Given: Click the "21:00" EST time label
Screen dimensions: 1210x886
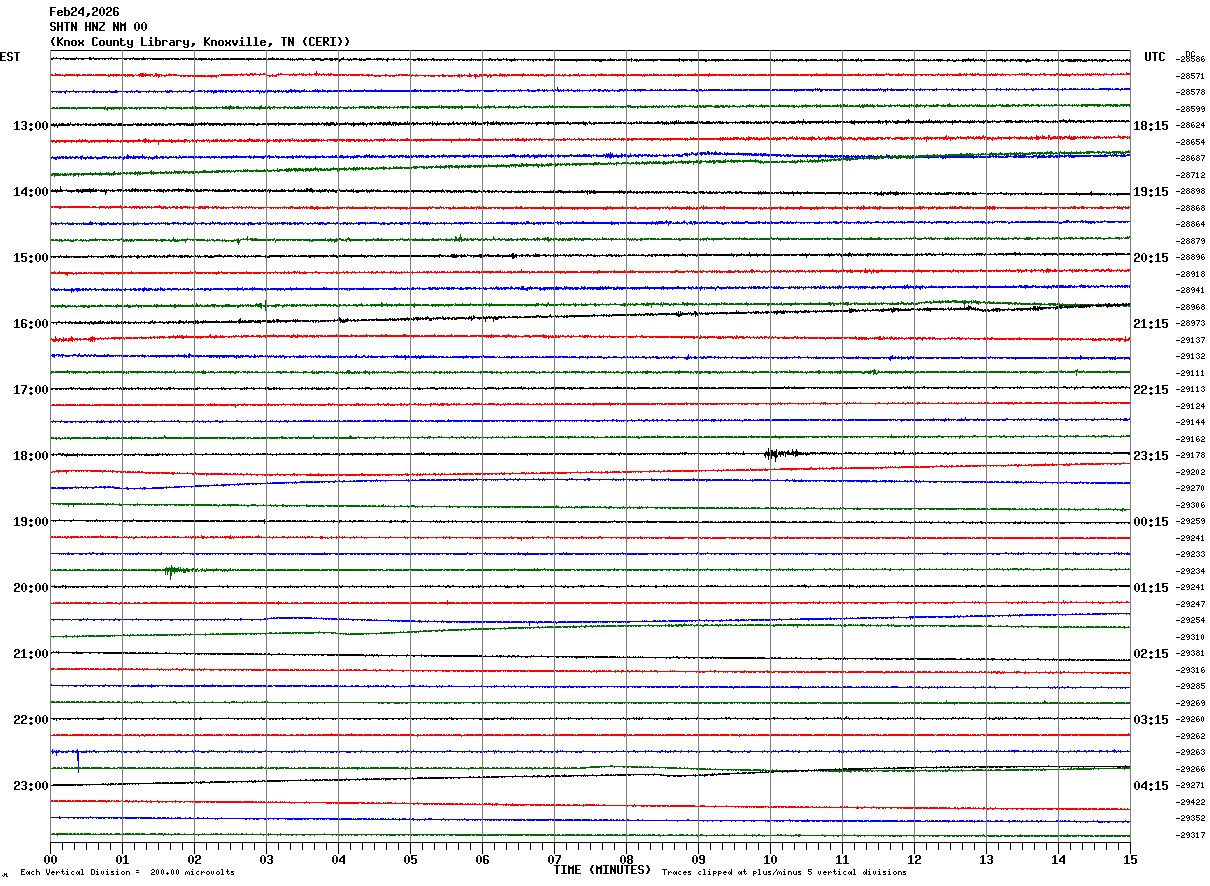Looking at the screenshot, I should click(x=30, y=654).
